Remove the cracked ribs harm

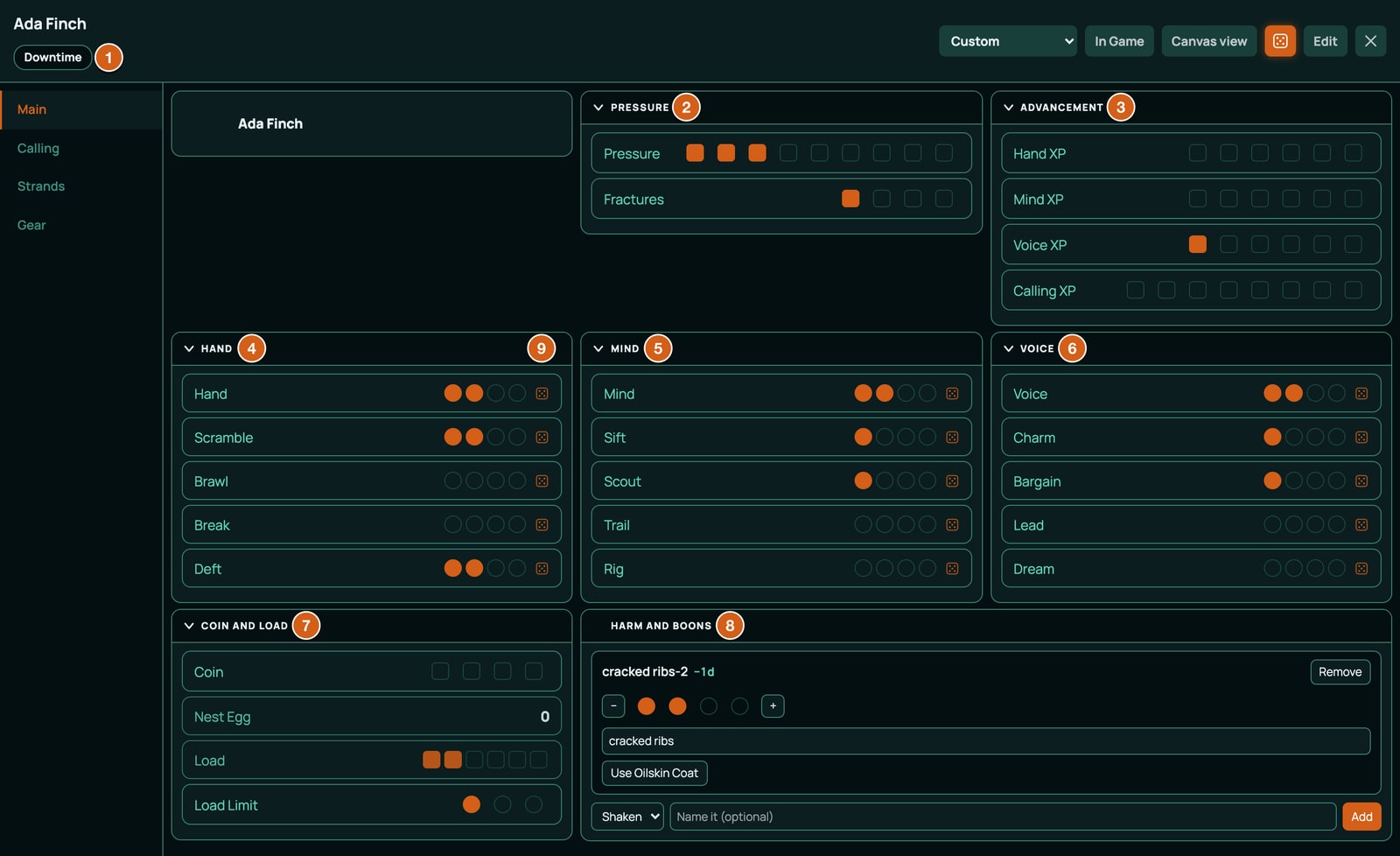(1340, 672)
